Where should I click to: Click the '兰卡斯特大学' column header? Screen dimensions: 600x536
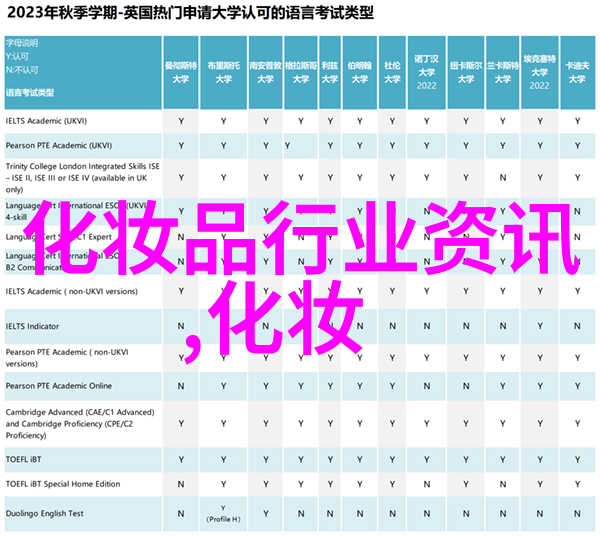[x=503, y=73]
